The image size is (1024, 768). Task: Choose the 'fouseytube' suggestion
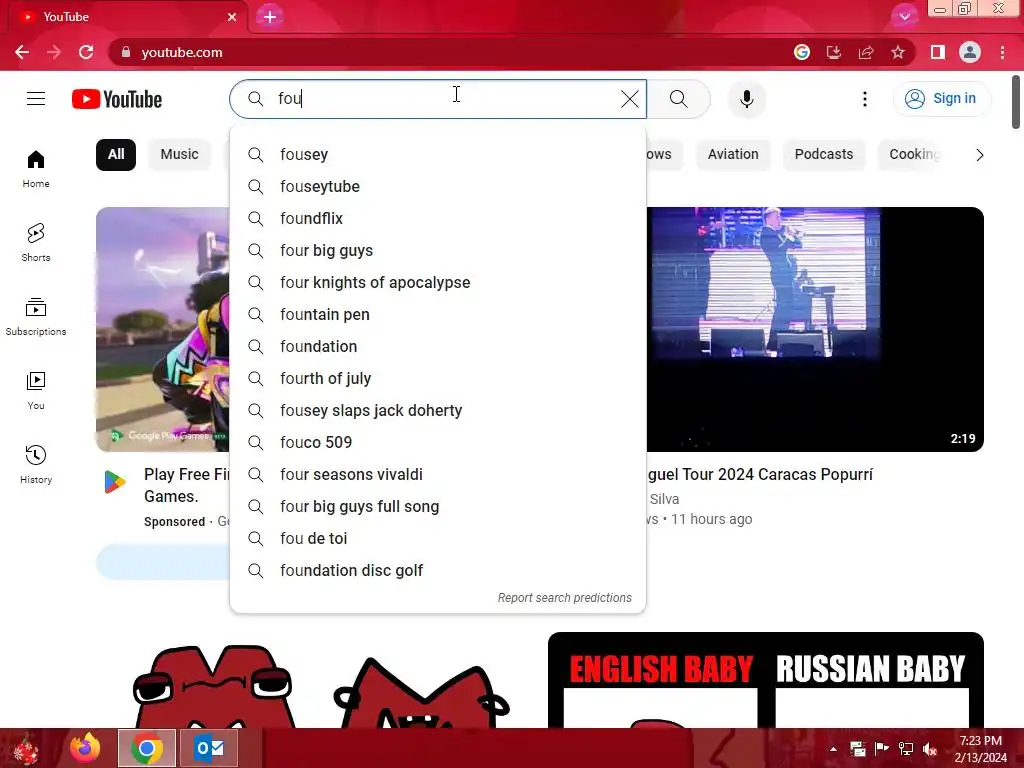[438, 186]
